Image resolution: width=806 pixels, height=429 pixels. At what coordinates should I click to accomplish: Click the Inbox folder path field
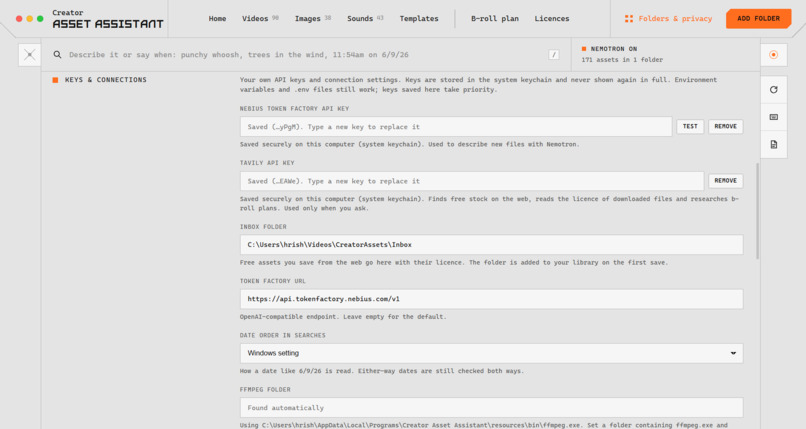click(491, 245)
